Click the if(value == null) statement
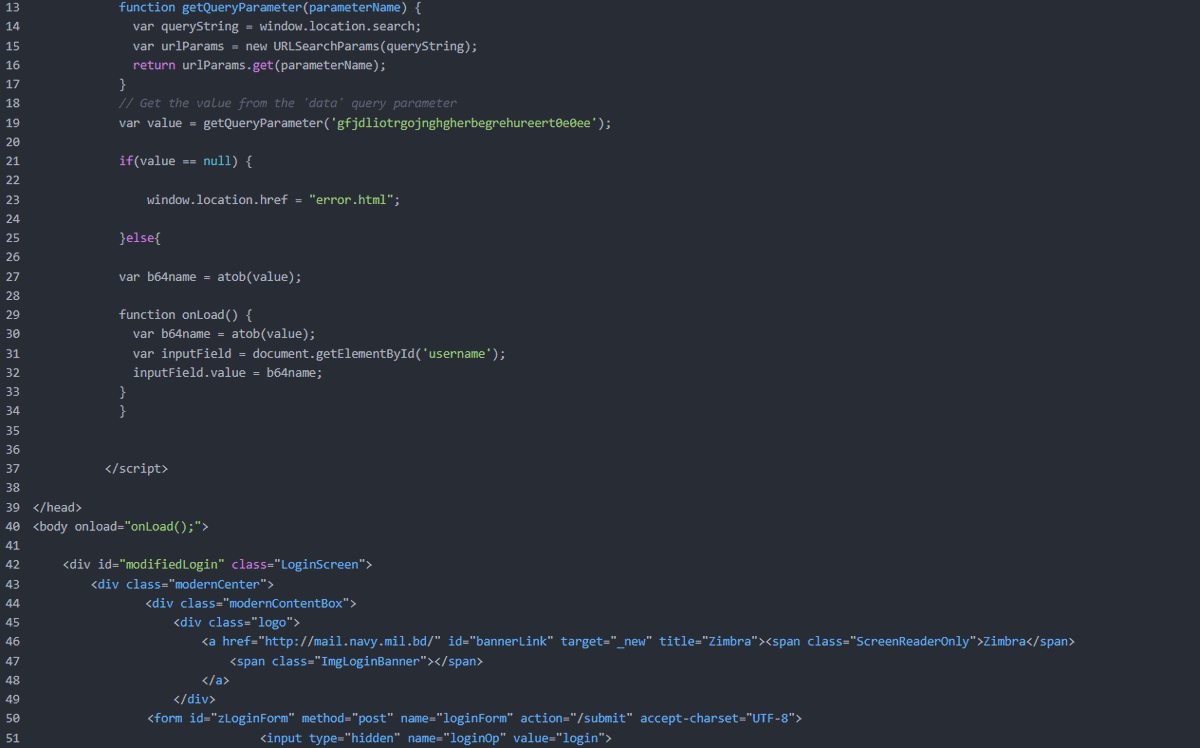1200x748 pixels. tap(185, 161)
